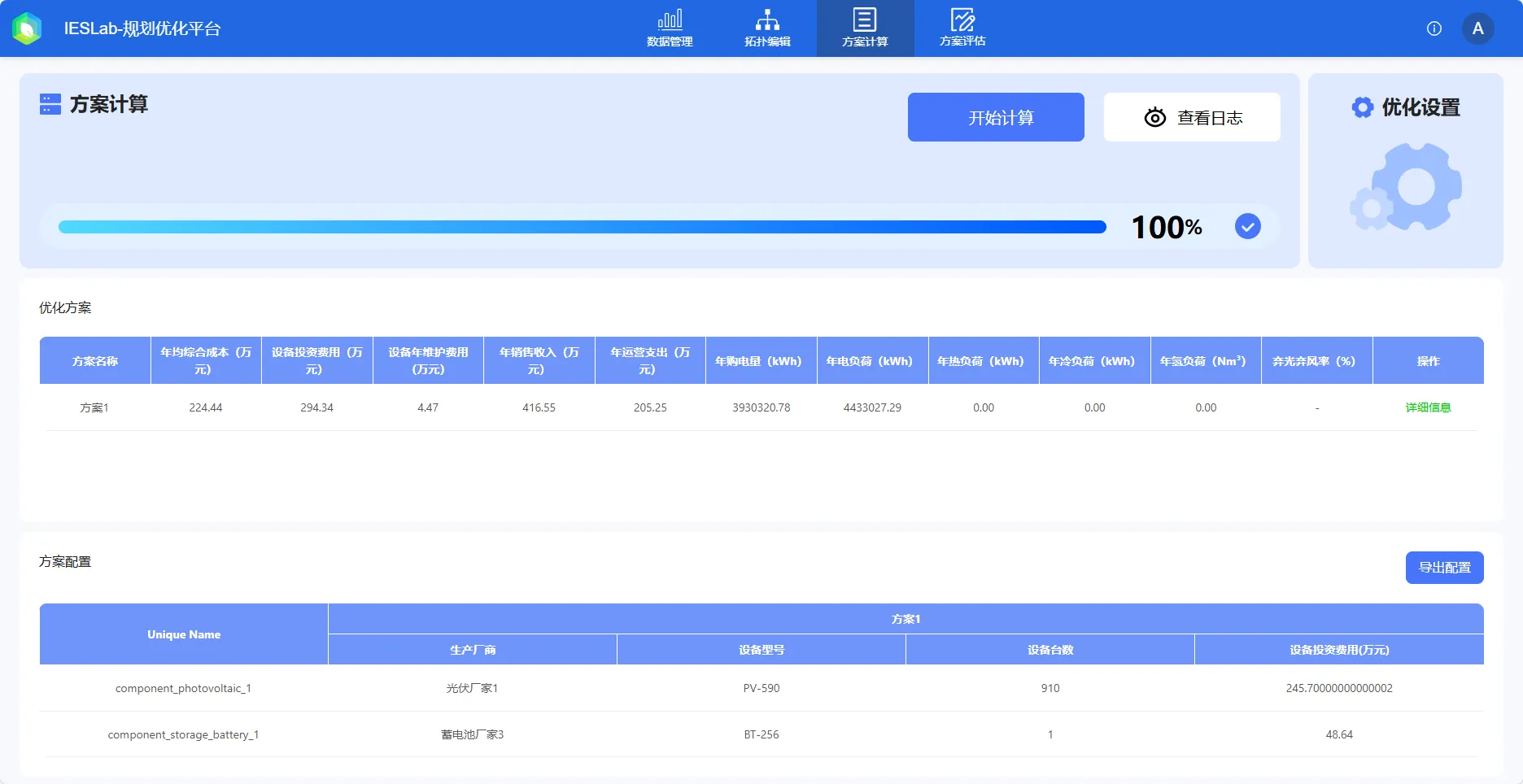Click the 导出配置 button
The image size is (1523, 784).
point(1445,568)
